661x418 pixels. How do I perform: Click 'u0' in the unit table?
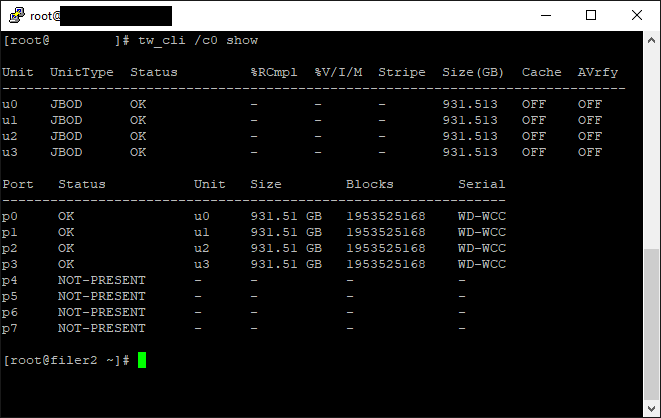click(10, 104)
